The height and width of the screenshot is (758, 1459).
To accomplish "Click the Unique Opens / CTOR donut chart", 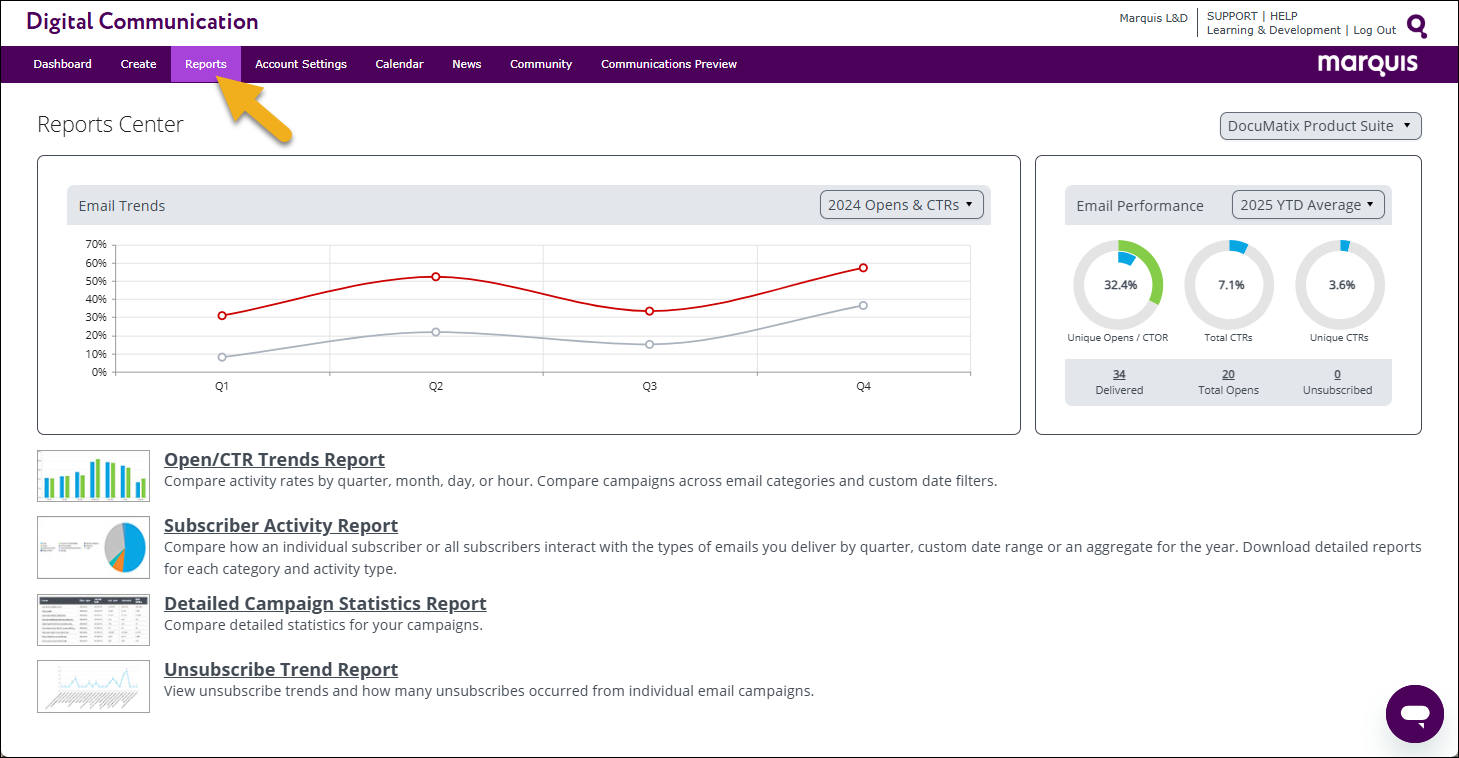I will click(1118, 285).
